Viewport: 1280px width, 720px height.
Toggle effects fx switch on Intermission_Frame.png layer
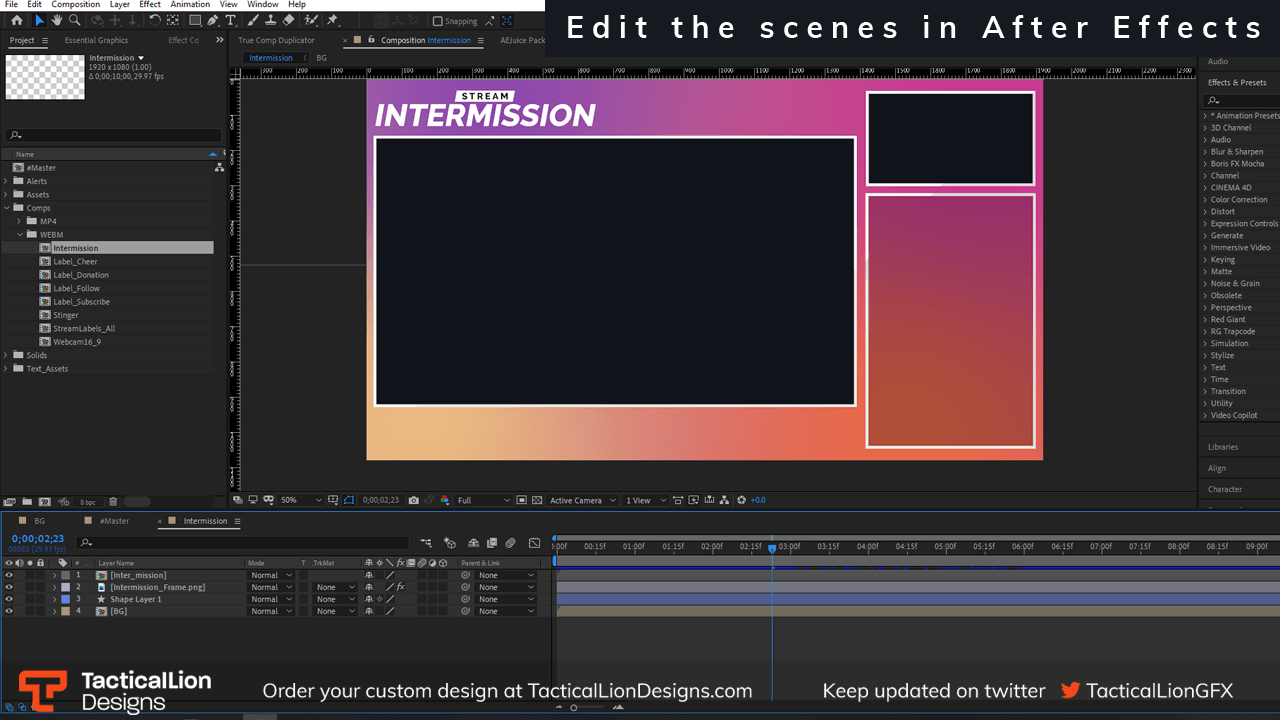(400, 587)
